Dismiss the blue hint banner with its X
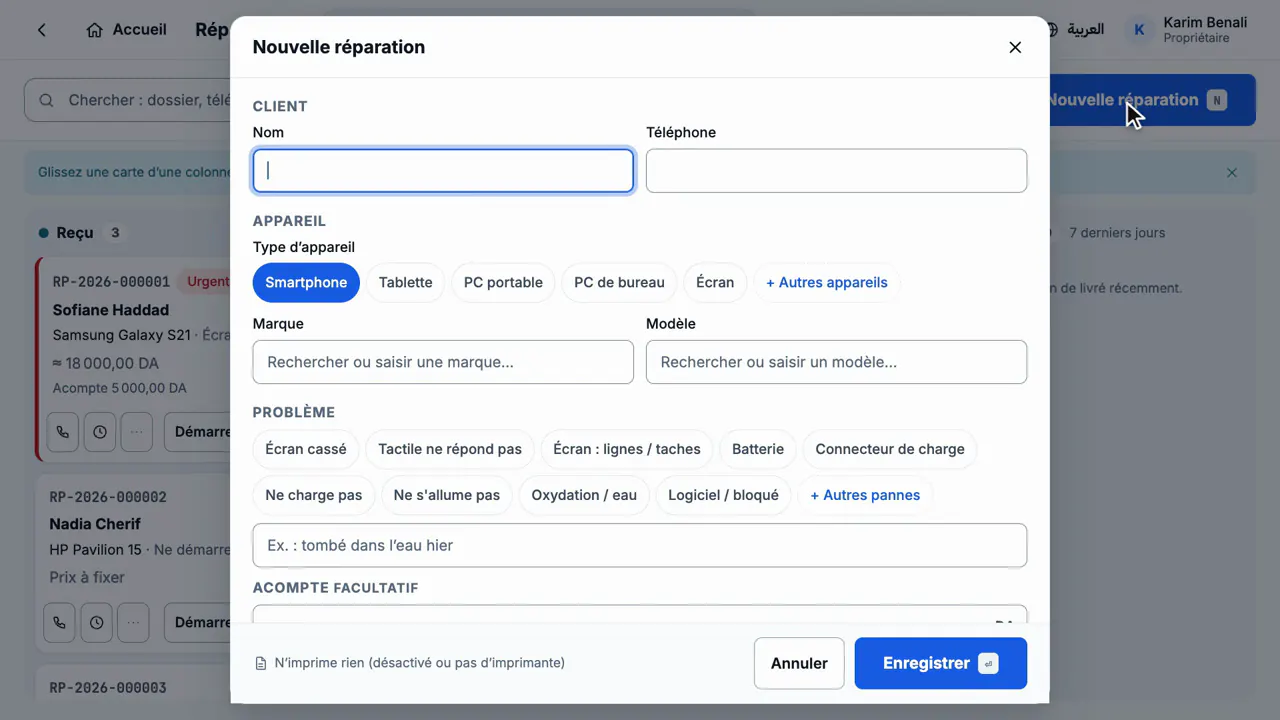Image resolution: width=1280 pixels, height=720 pixels. click(1232, 173)
